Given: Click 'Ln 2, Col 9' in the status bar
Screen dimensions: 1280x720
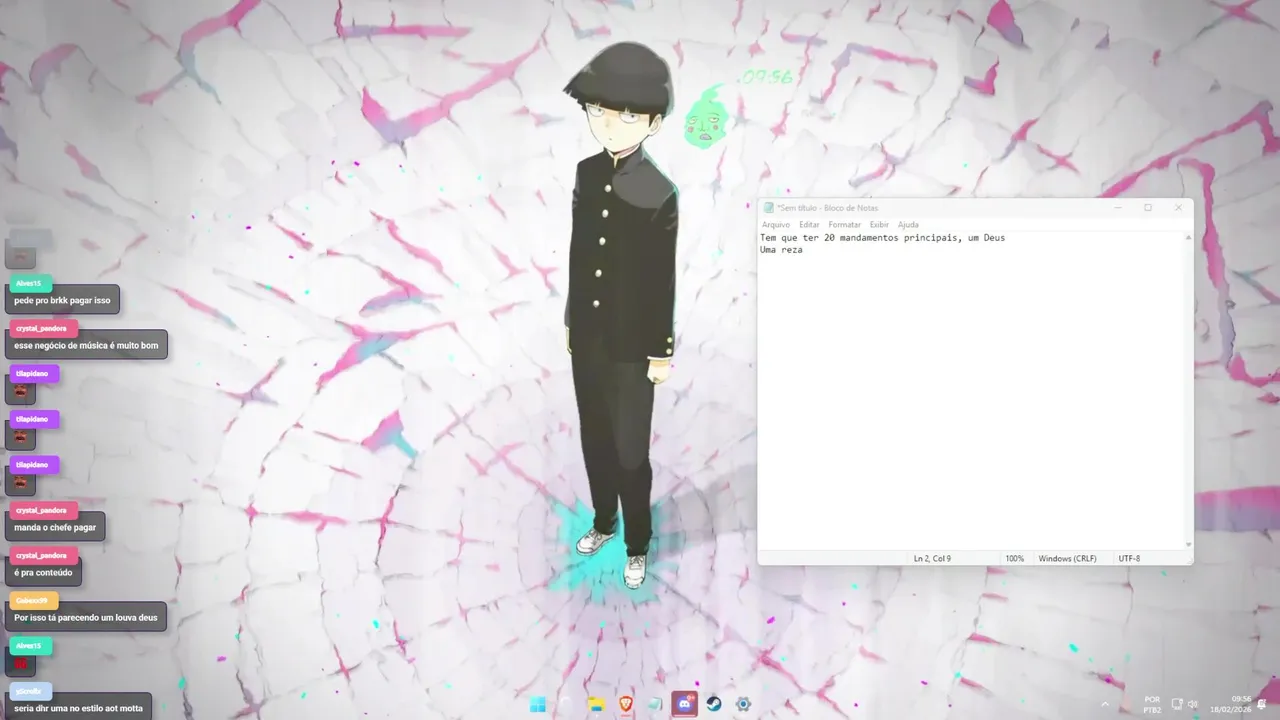Looking at the screenshot, I should coord(932,558).
